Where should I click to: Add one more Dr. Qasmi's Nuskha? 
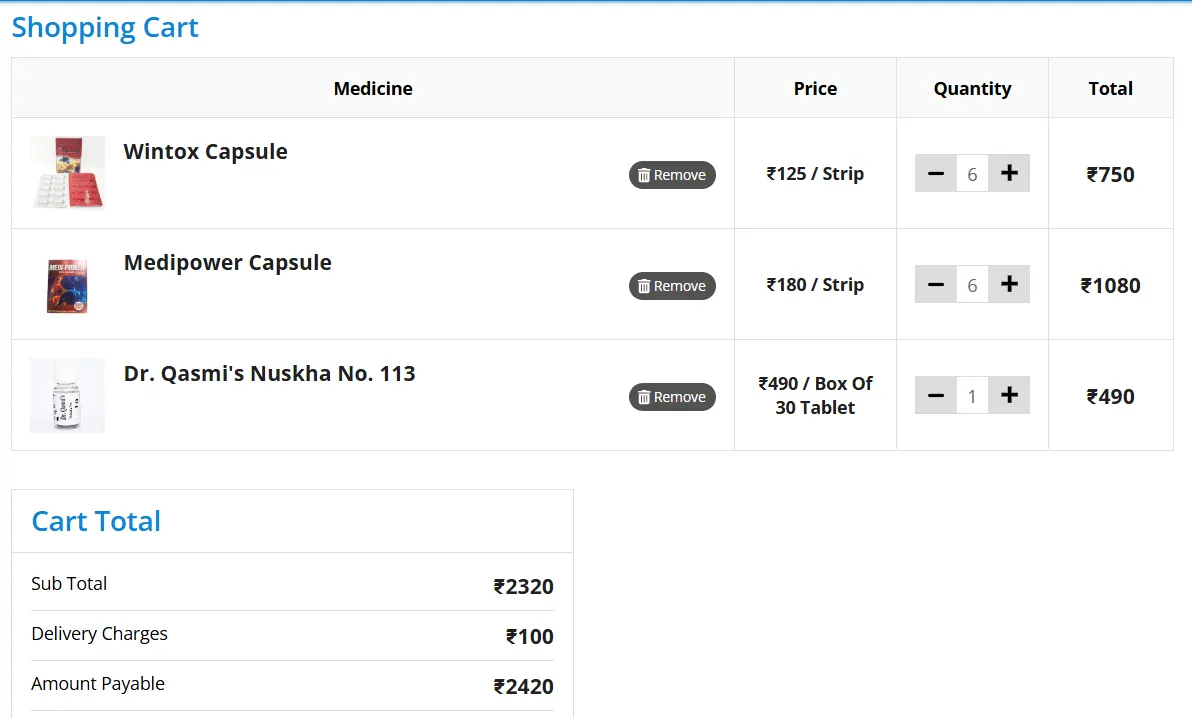click(1009, 396)
